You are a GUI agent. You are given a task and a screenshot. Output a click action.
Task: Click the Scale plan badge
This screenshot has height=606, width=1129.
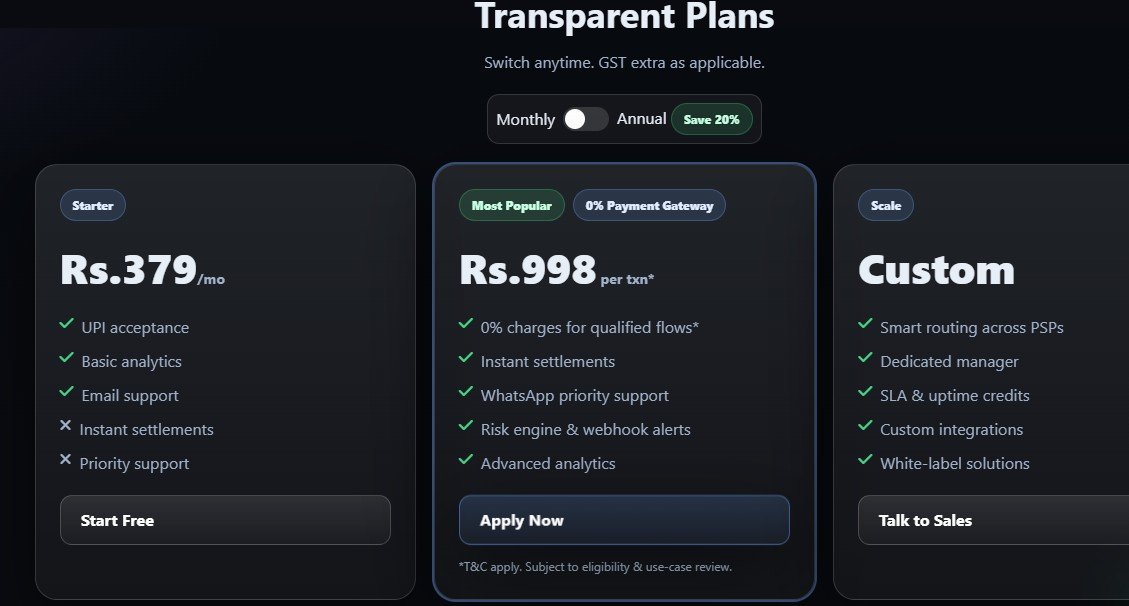click(885, 206)
